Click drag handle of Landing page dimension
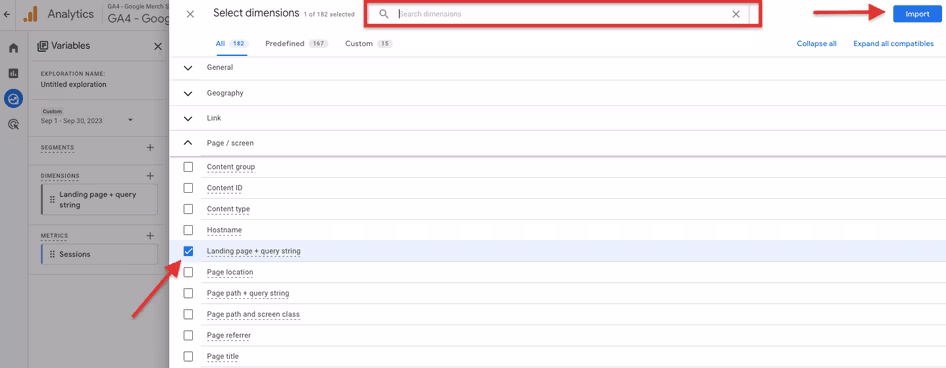The height and width of the screenshot is (368, 946). click(x=52, y=200)
